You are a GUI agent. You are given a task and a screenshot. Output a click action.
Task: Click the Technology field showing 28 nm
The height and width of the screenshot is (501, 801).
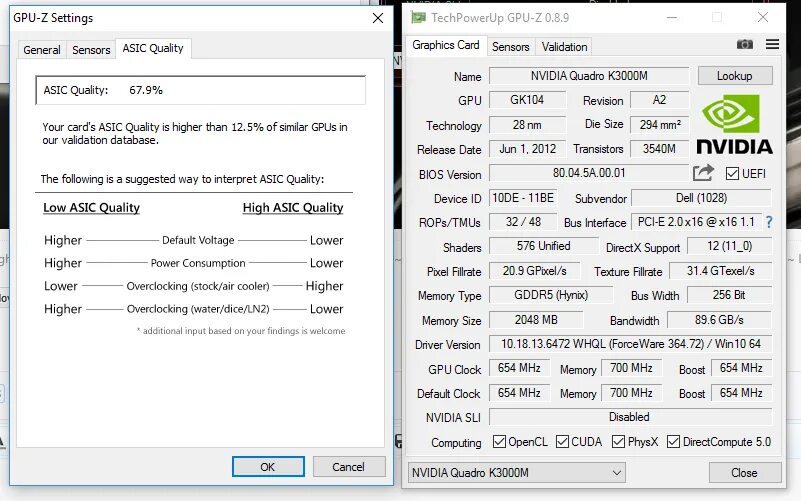[x=527, y=125]
